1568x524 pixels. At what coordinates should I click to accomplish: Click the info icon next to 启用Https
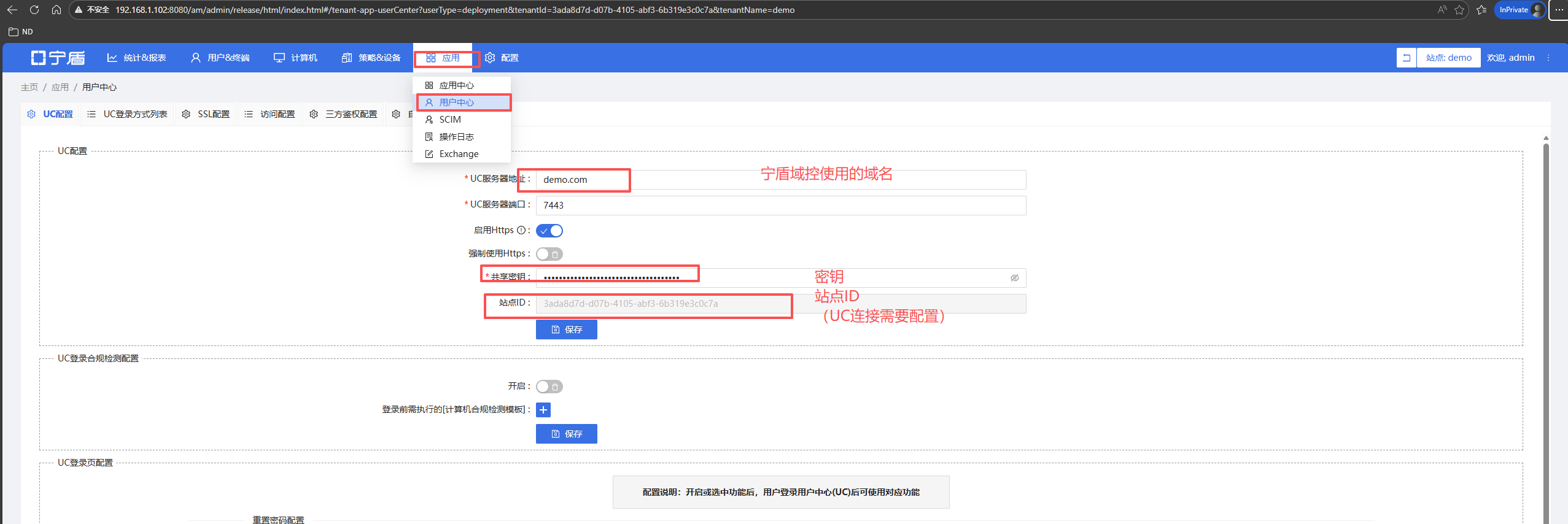coord(521,230)
